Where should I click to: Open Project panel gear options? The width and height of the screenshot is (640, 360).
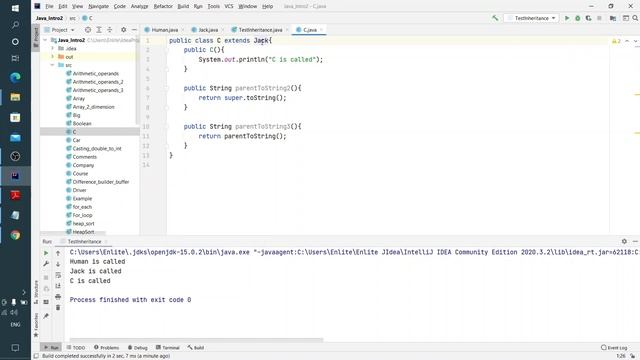click(x=123, y=30)
